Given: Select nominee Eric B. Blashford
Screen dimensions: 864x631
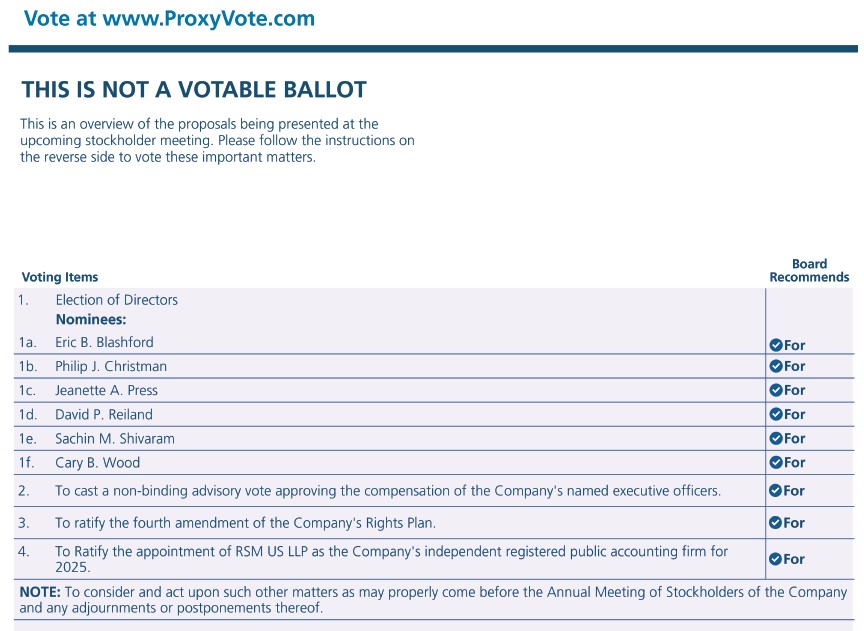Looking at the screenshot, I should tap(104, 342).
